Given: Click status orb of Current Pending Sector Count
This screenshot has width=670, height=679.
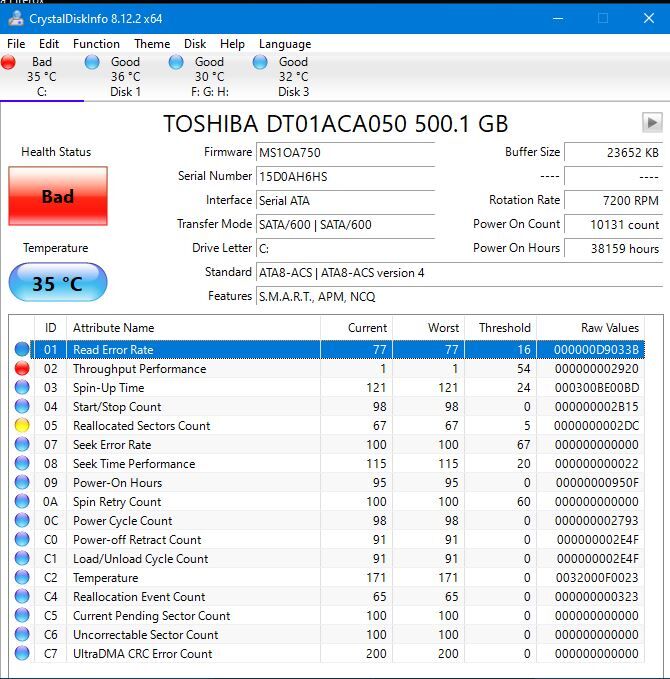Looking at the screenshot, I should pos(22,615).
